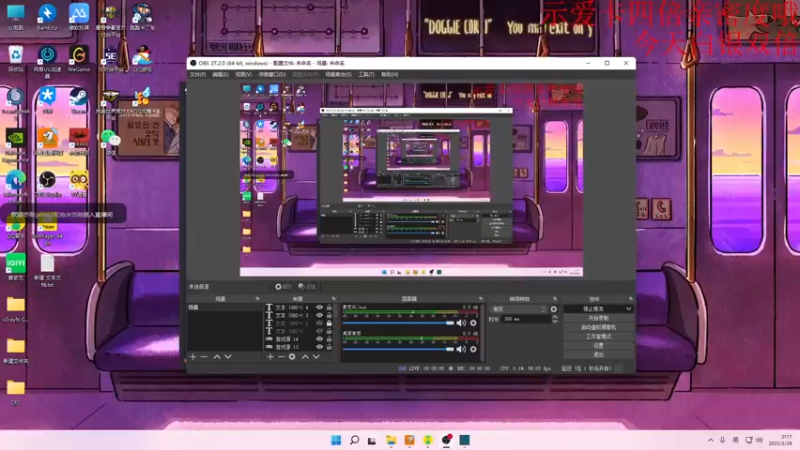
Task: Move the selected source up
Action: (305, 357)
